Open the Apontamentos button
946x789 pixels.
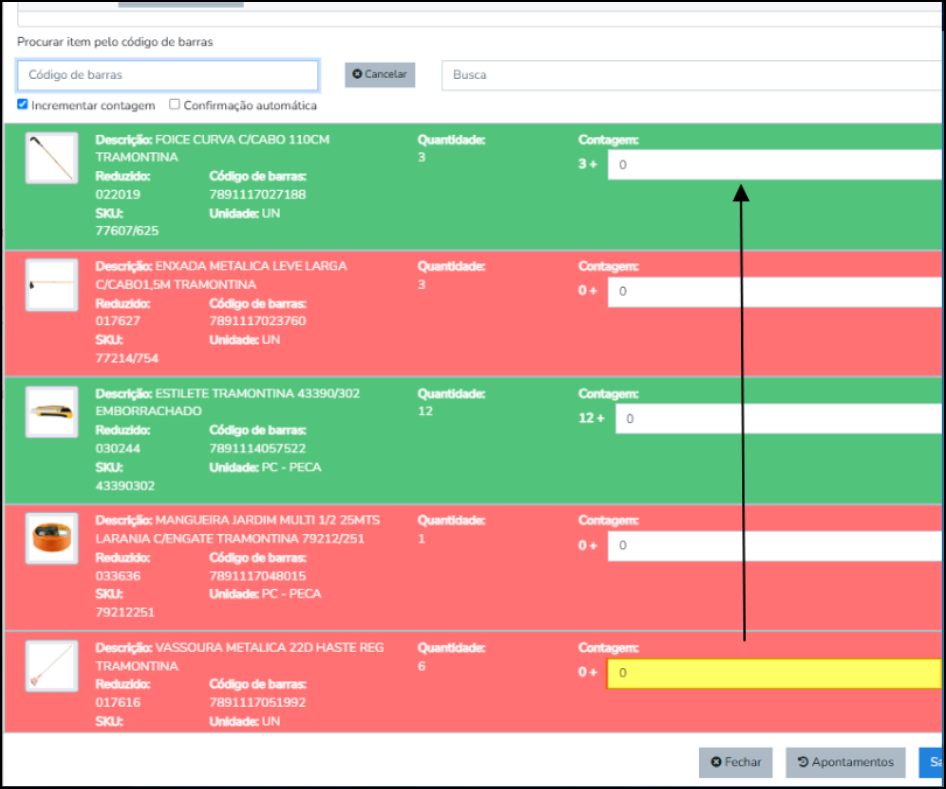click(x=845, y=762)
